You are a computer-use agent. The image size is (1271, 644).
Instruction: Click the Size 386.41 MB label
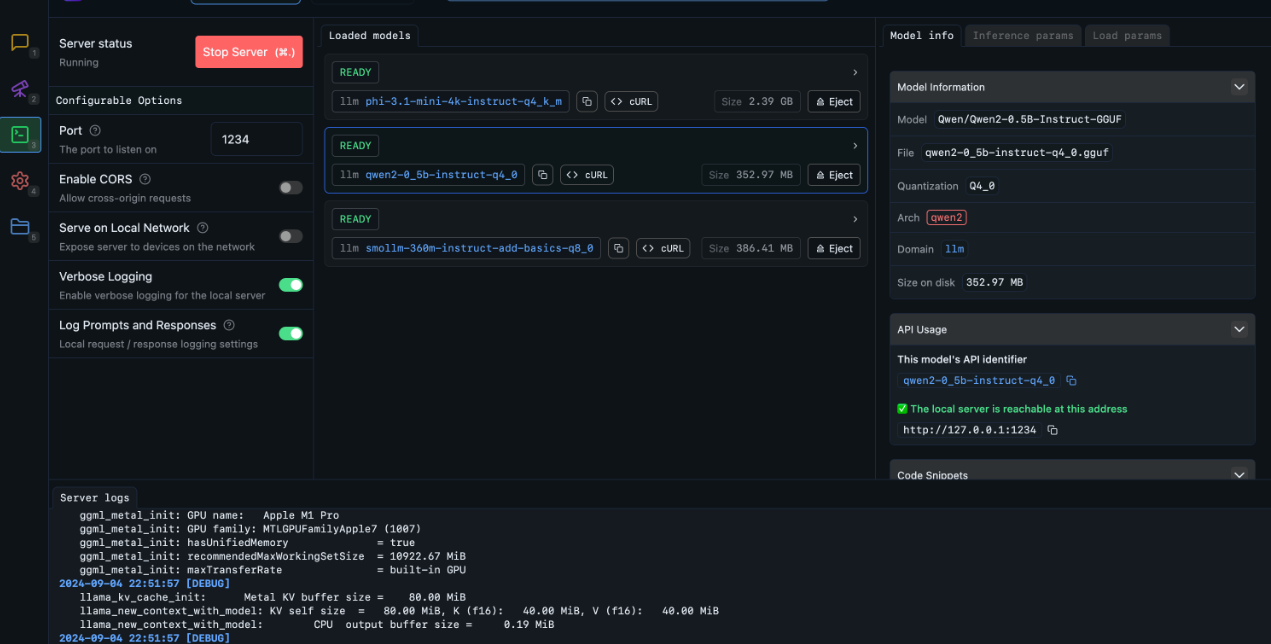tap(750, 248)
